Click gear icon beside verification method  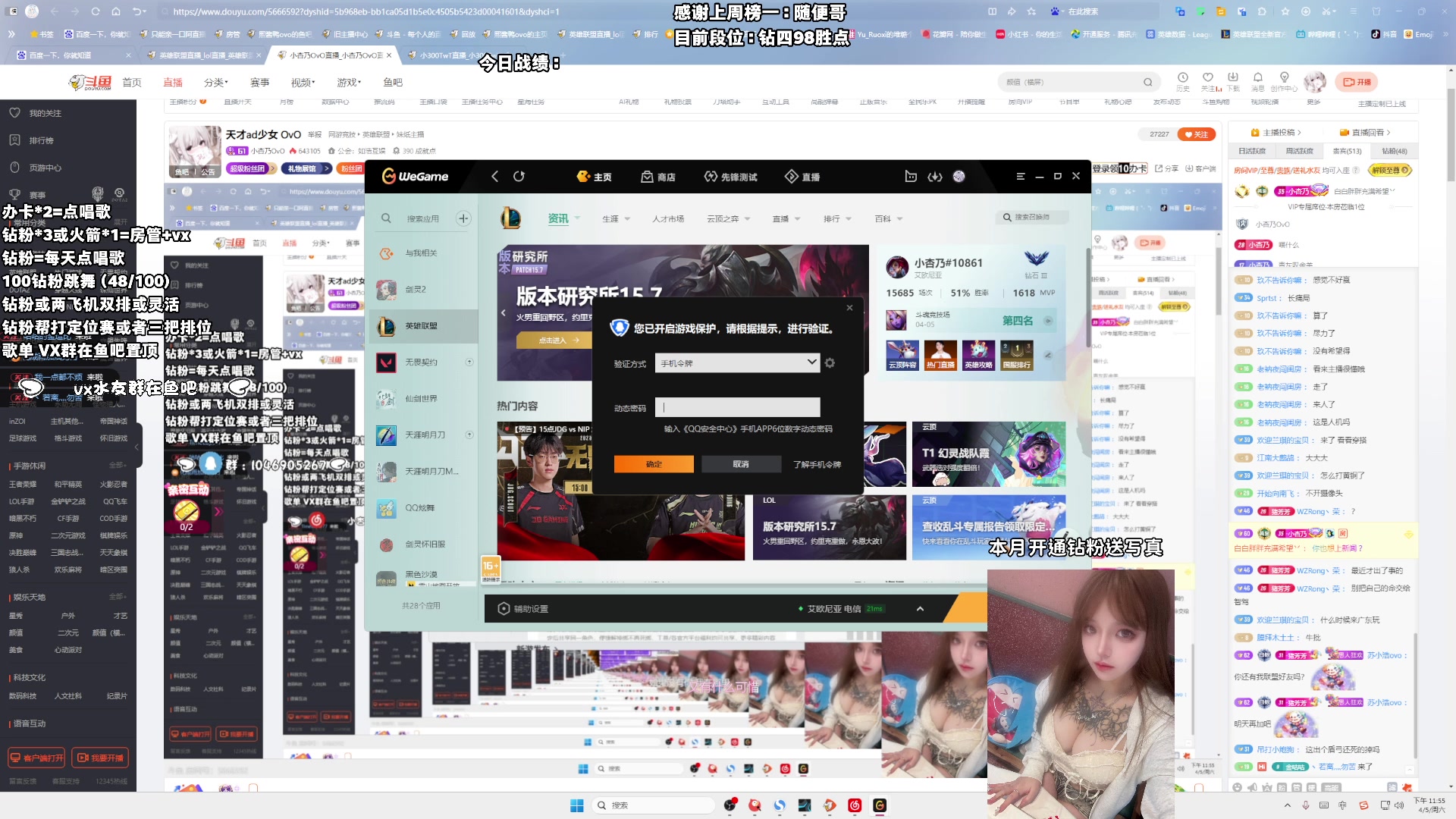click(830, 363)
